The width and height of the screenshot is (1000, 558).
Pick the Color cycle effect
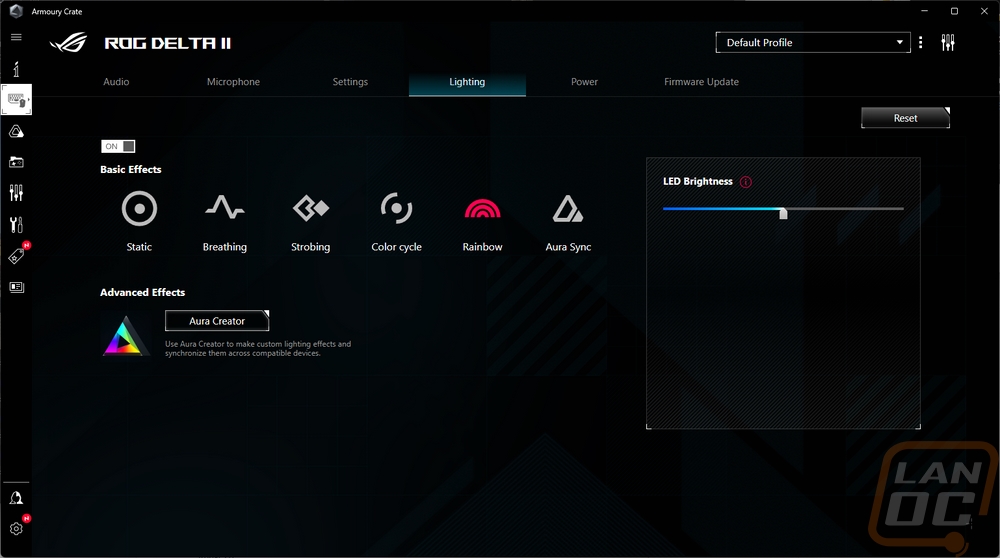pos(396,209)
